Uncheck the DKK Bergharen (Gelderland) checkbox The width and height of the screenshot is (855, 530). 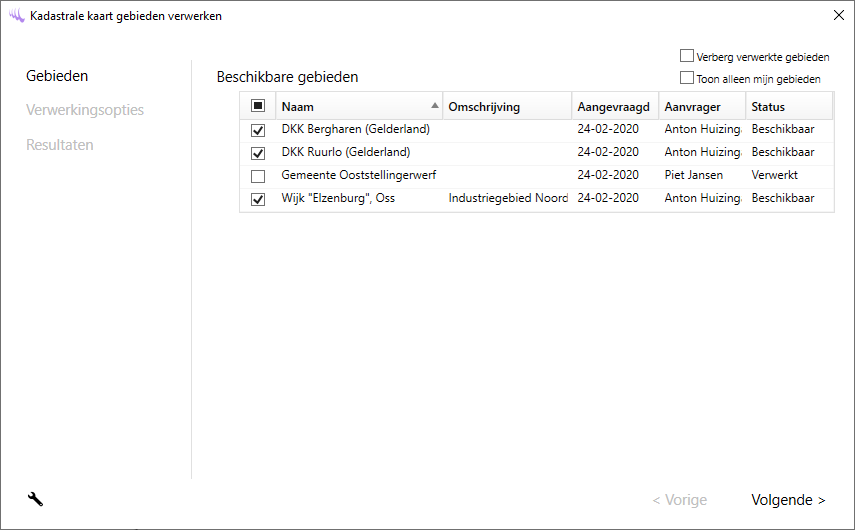(x=258, y=130)
